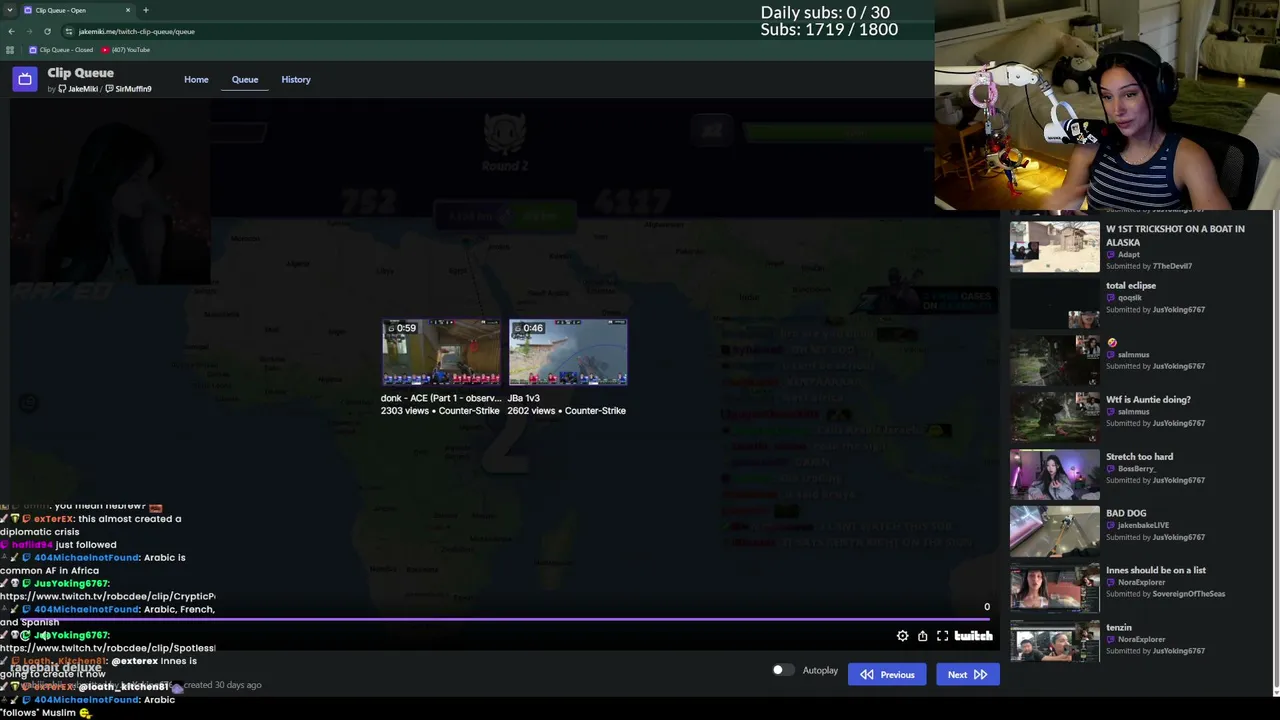
Task: Go back with the browser back arrow
Action: point(11,31)
